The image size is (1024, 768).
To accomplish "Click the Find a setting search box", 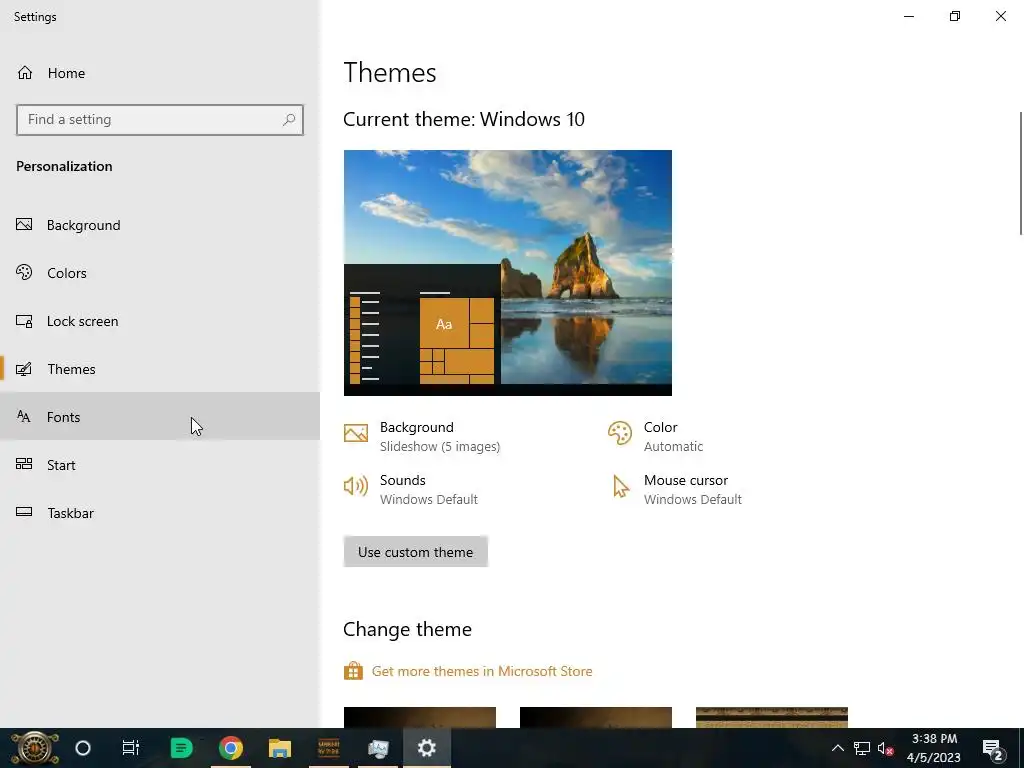I will point(160,120).
